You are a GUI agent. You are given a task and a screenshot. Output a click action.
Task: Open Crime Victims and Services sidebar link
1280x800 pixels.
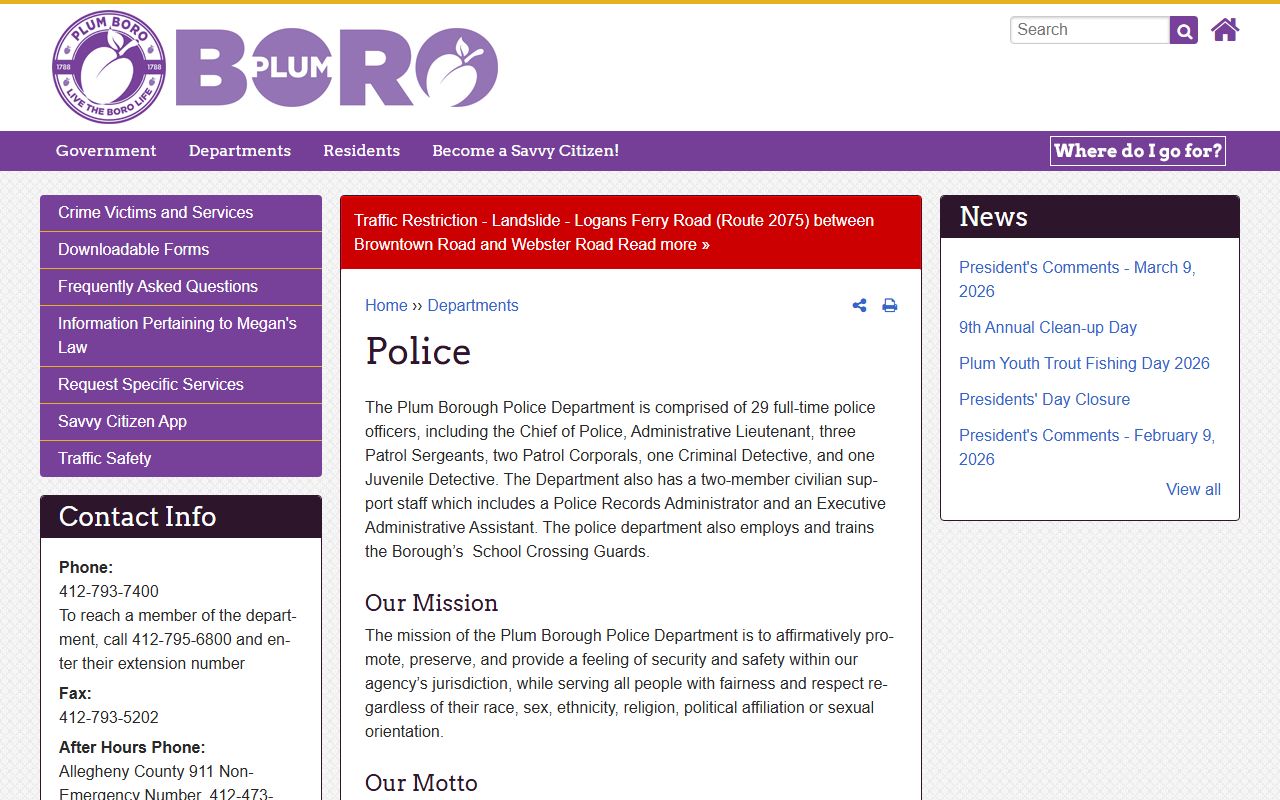click(x=181, y=213)
